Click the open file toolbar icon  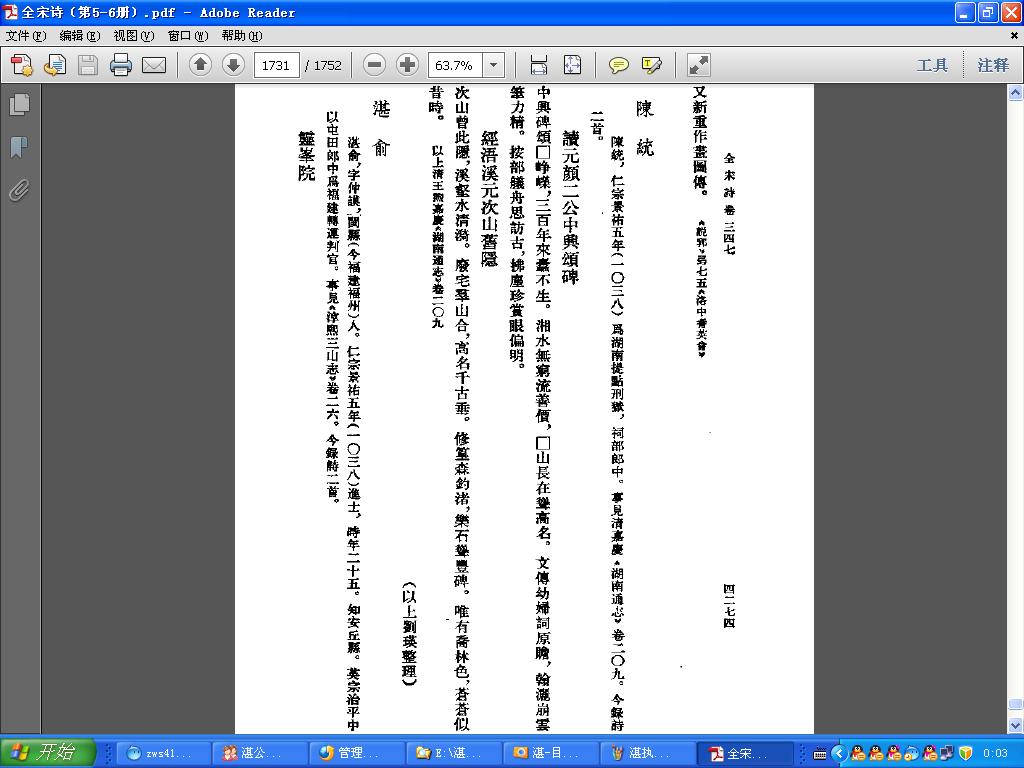[x=55, y=65]
